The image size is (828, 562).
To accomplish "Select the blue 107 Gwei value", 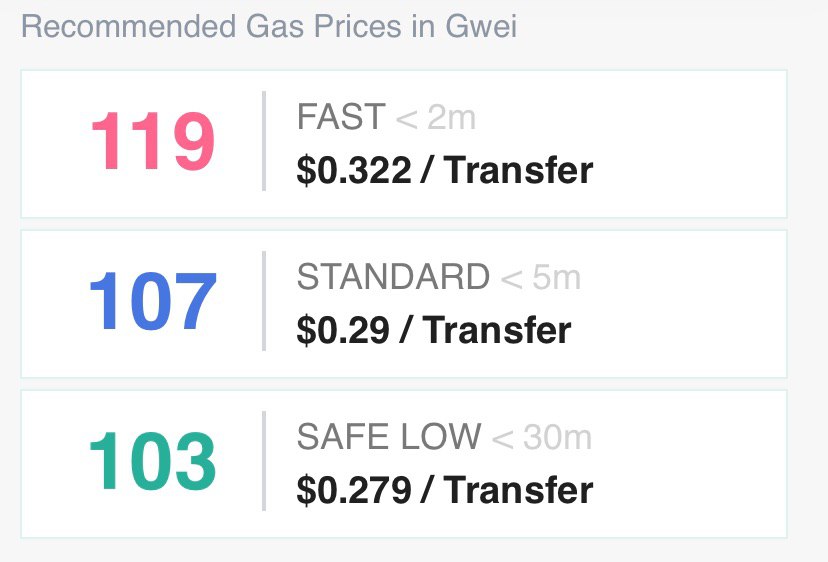I will [153, 301].
